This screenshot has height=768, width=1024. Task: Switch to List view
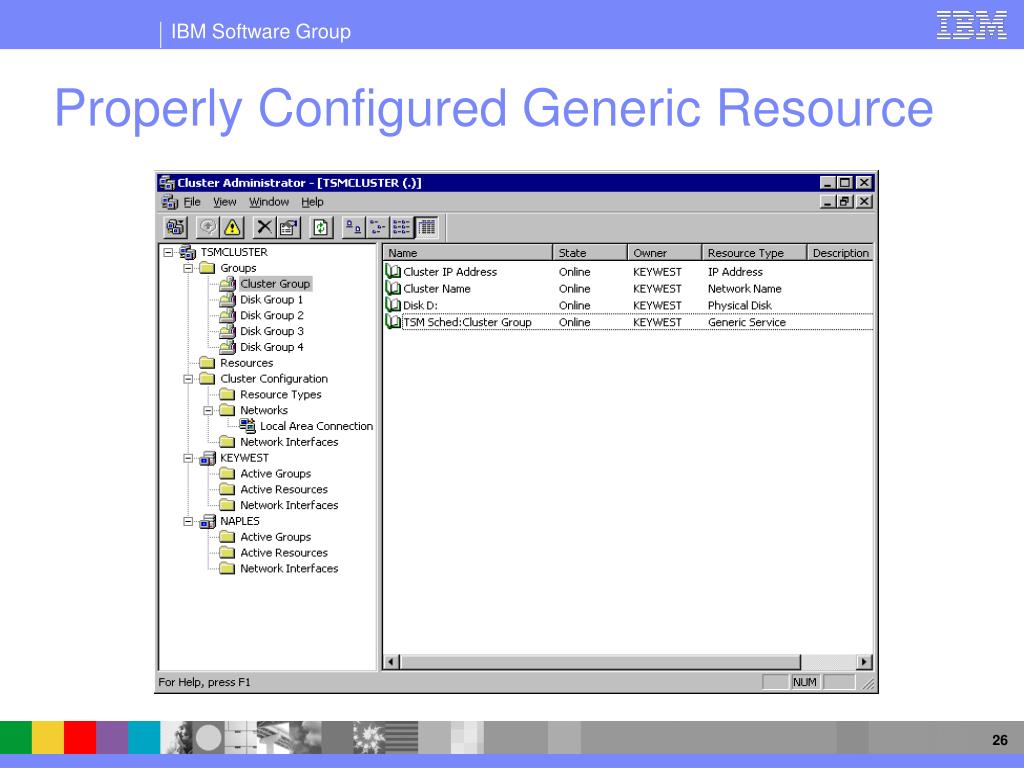click(402, 227)
